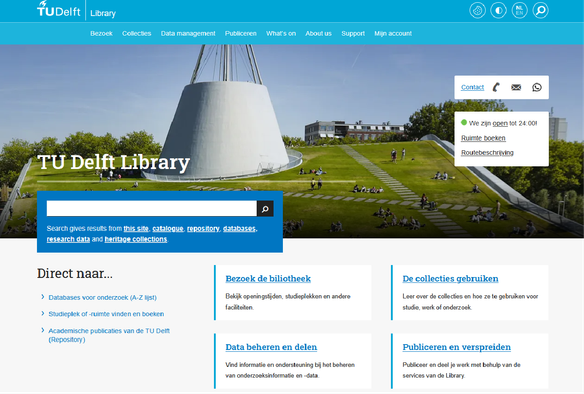Open Databases voor onderzoek (A-Z lijst)
This screenshot has height=394, width=584.
click(102, 298)
